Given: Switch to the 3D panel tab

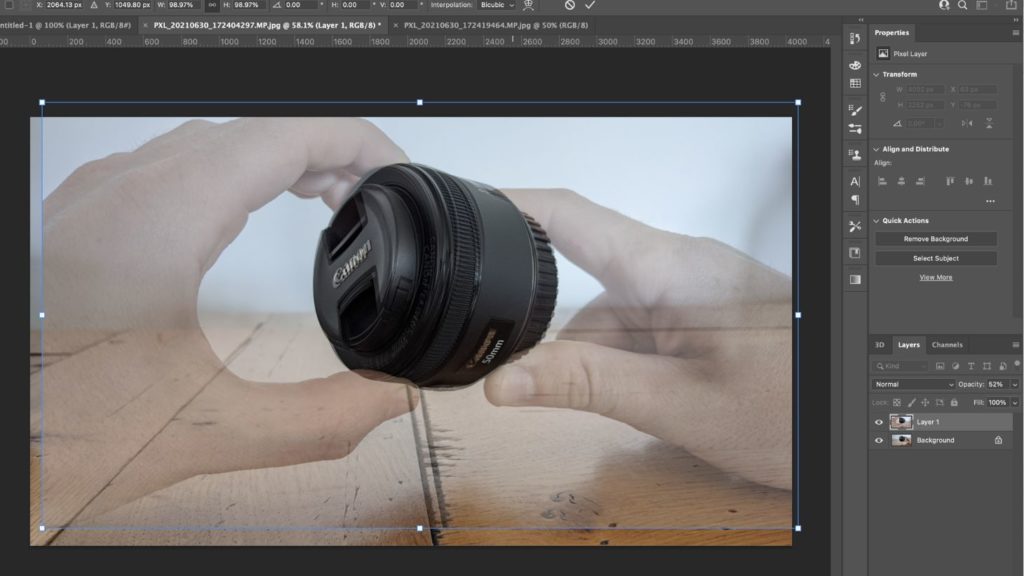Looking at the screenshot, I should coord(880,345).
